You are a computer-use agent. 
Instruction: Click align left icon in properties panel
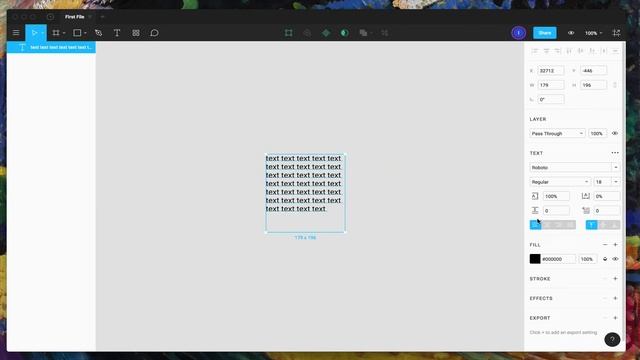click(535, 51)
